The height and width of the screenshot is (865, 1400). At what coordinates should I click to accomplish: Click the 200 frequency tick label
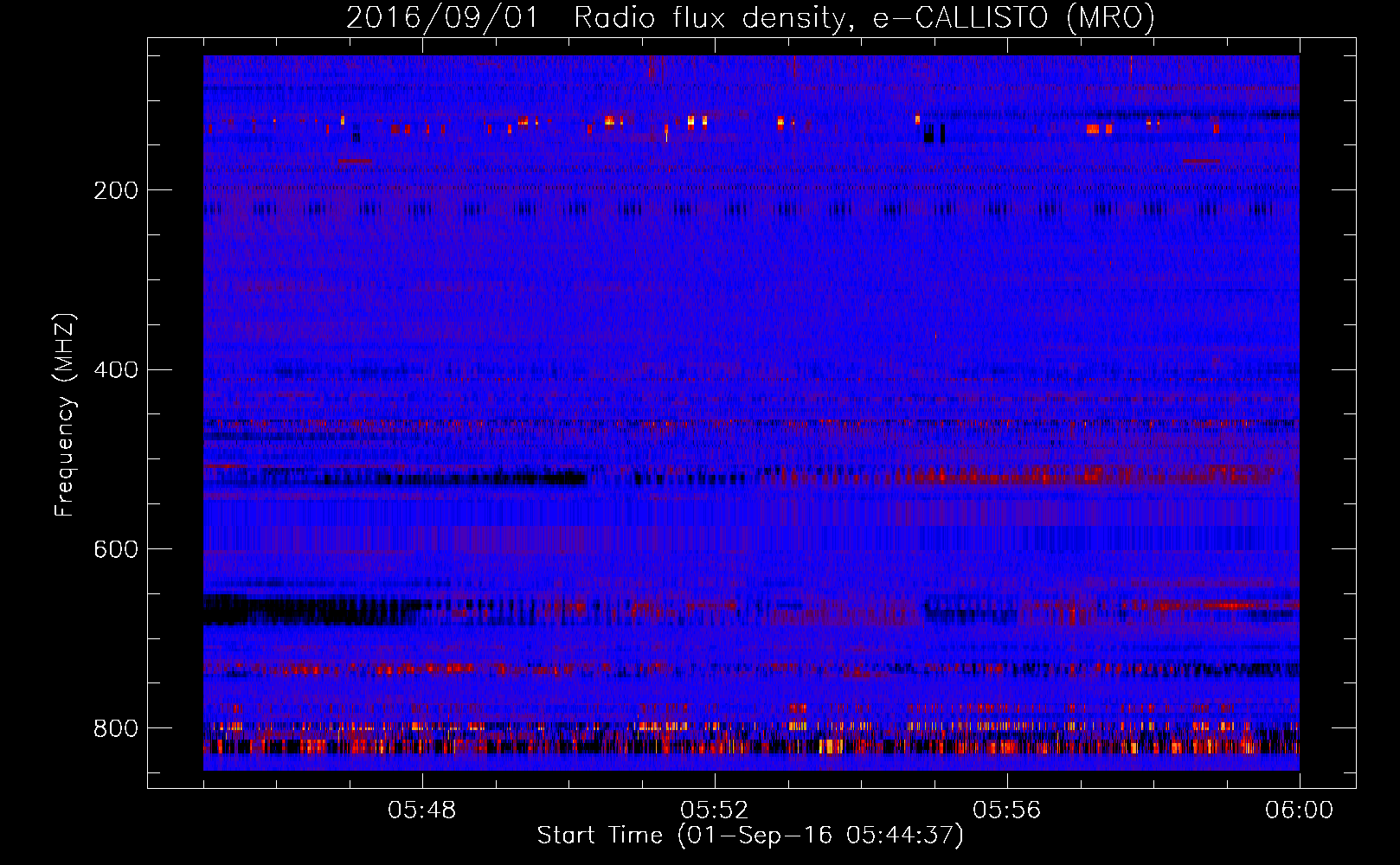[116, 190]
